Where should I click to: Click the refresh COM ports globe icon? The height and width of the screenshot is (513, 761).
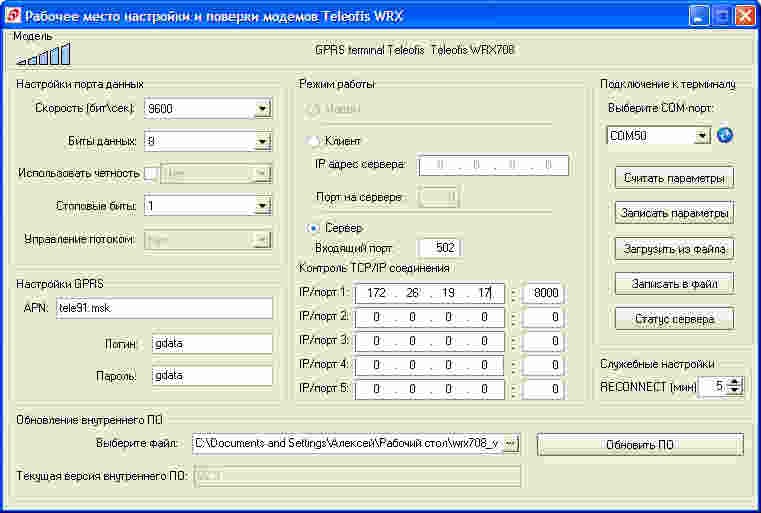click(725, 135)
